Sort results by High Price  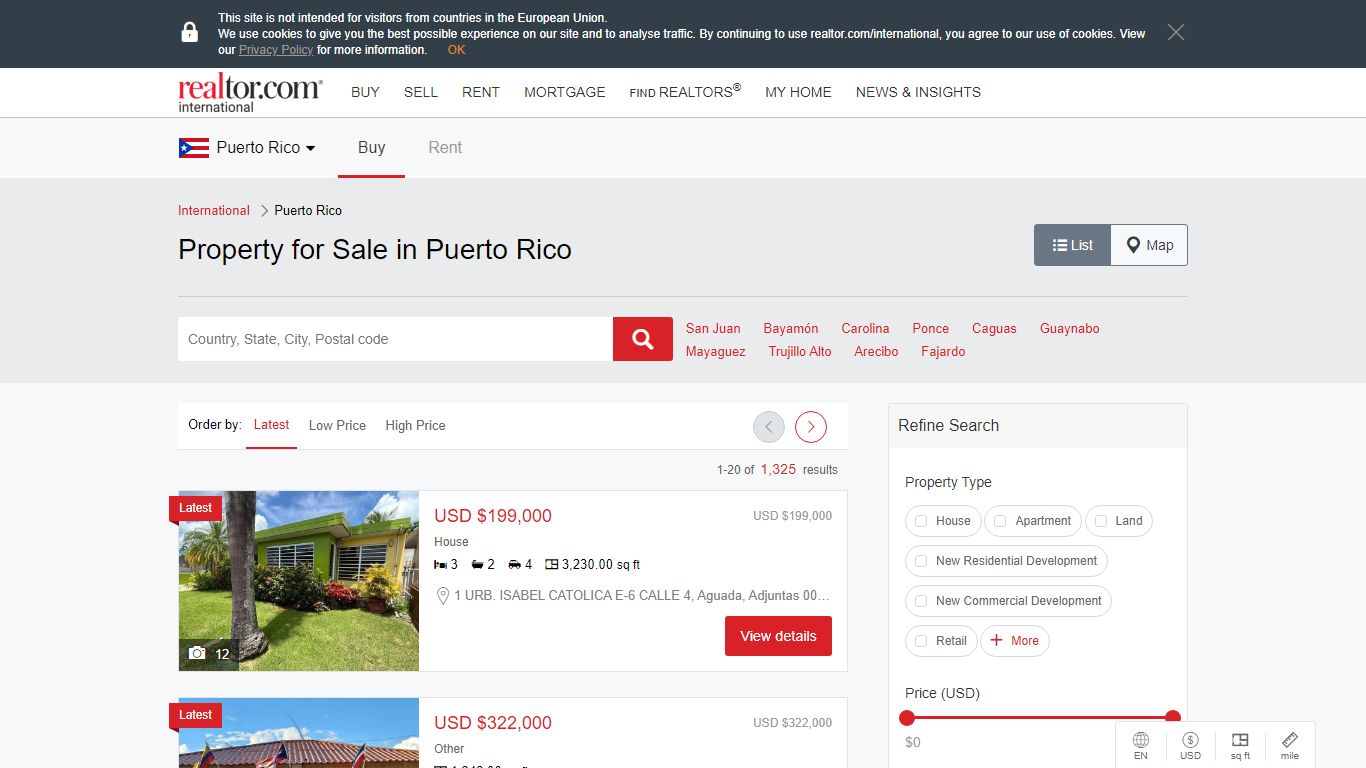point(415,425)
